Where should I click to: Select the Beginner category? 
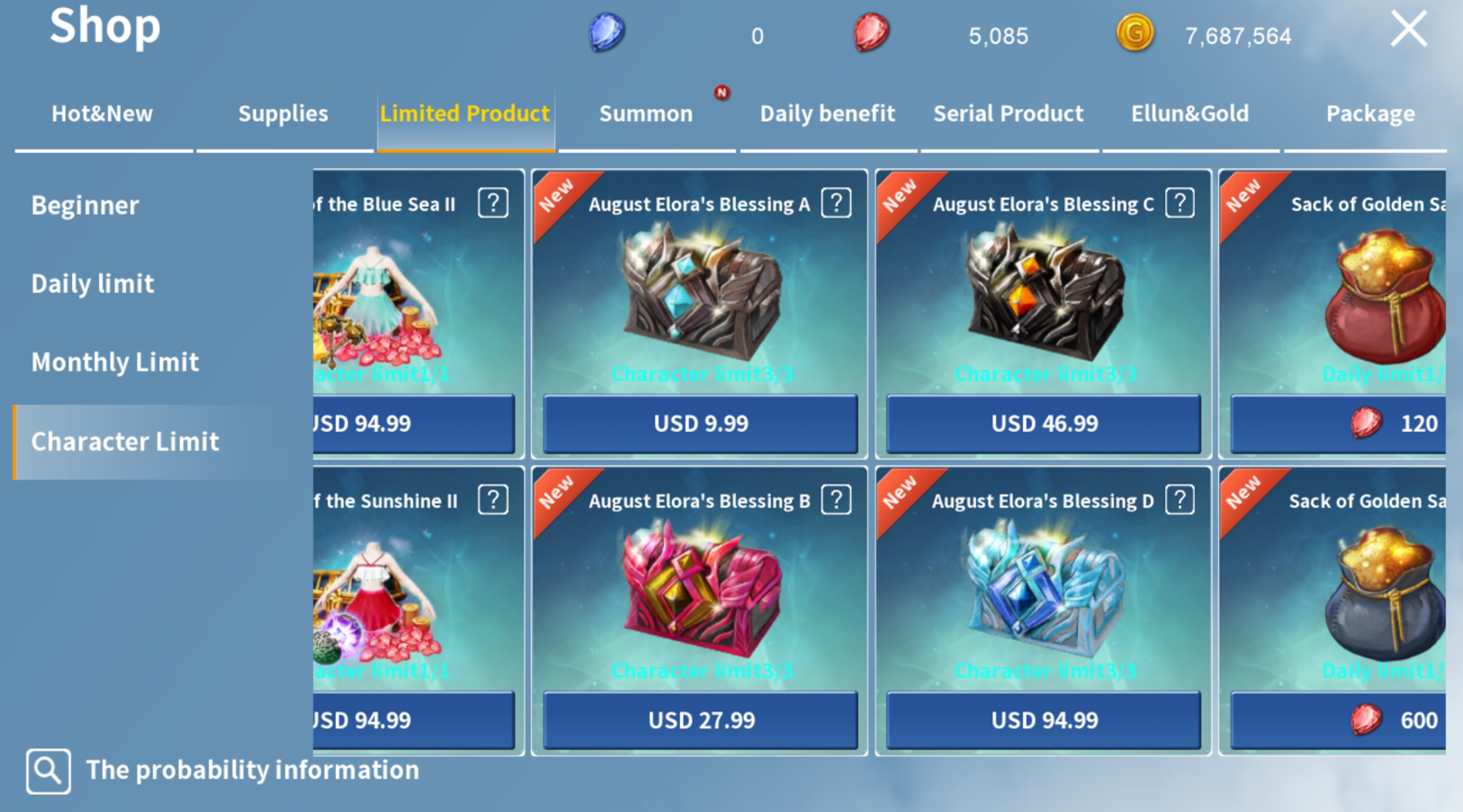pos(85,206)
